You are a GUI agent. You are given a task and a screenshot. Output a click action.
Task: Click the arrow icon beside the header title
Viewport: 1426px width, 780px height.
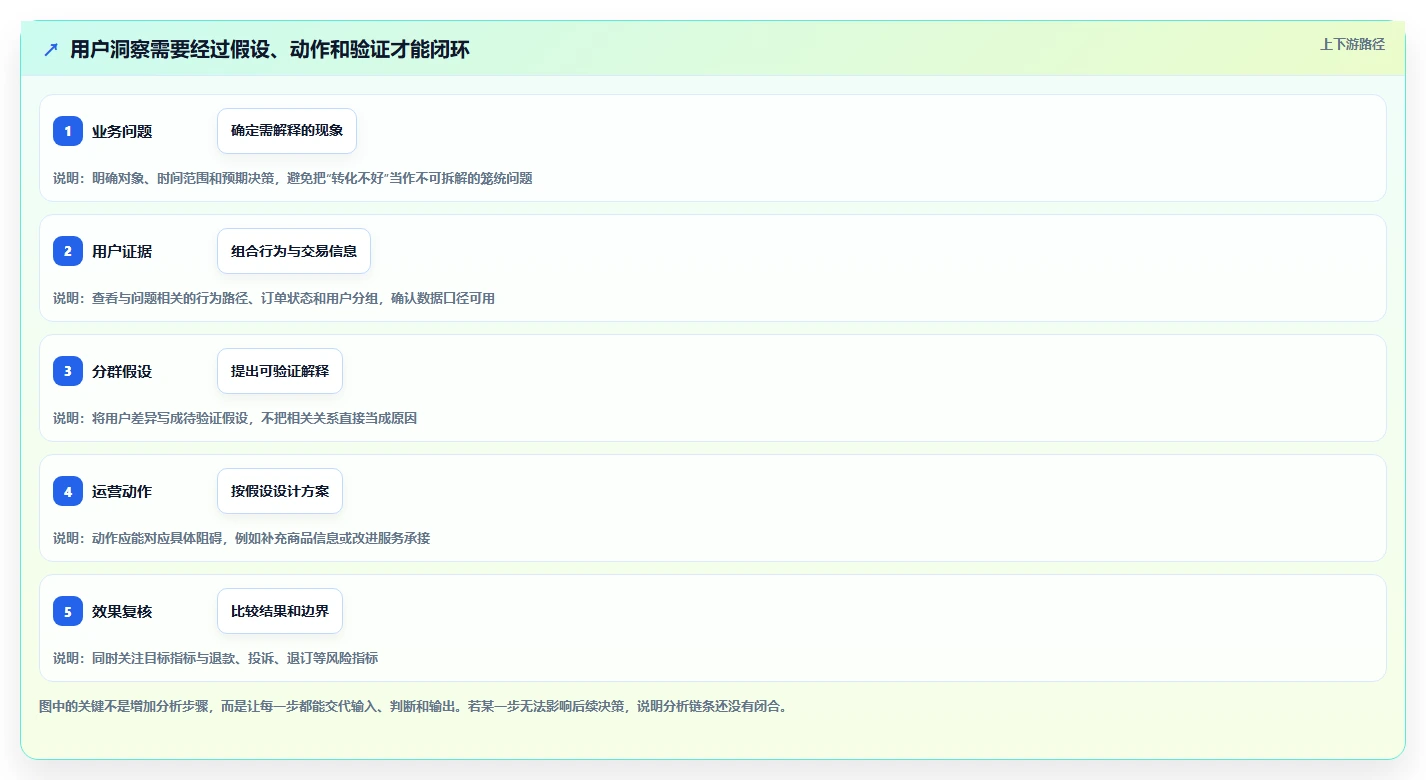click(51, 49)
